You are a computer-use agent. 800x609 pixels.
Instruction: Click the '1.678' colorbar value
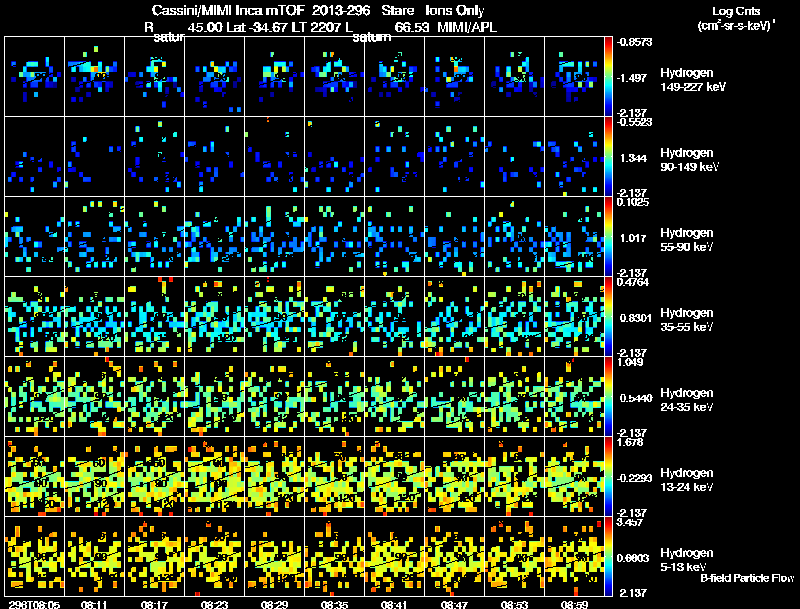630,443
